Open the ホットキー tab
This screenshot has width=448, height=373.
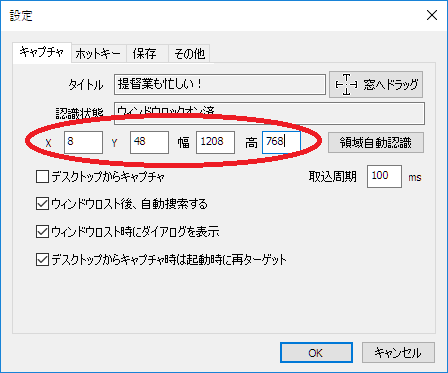[98, 54]
